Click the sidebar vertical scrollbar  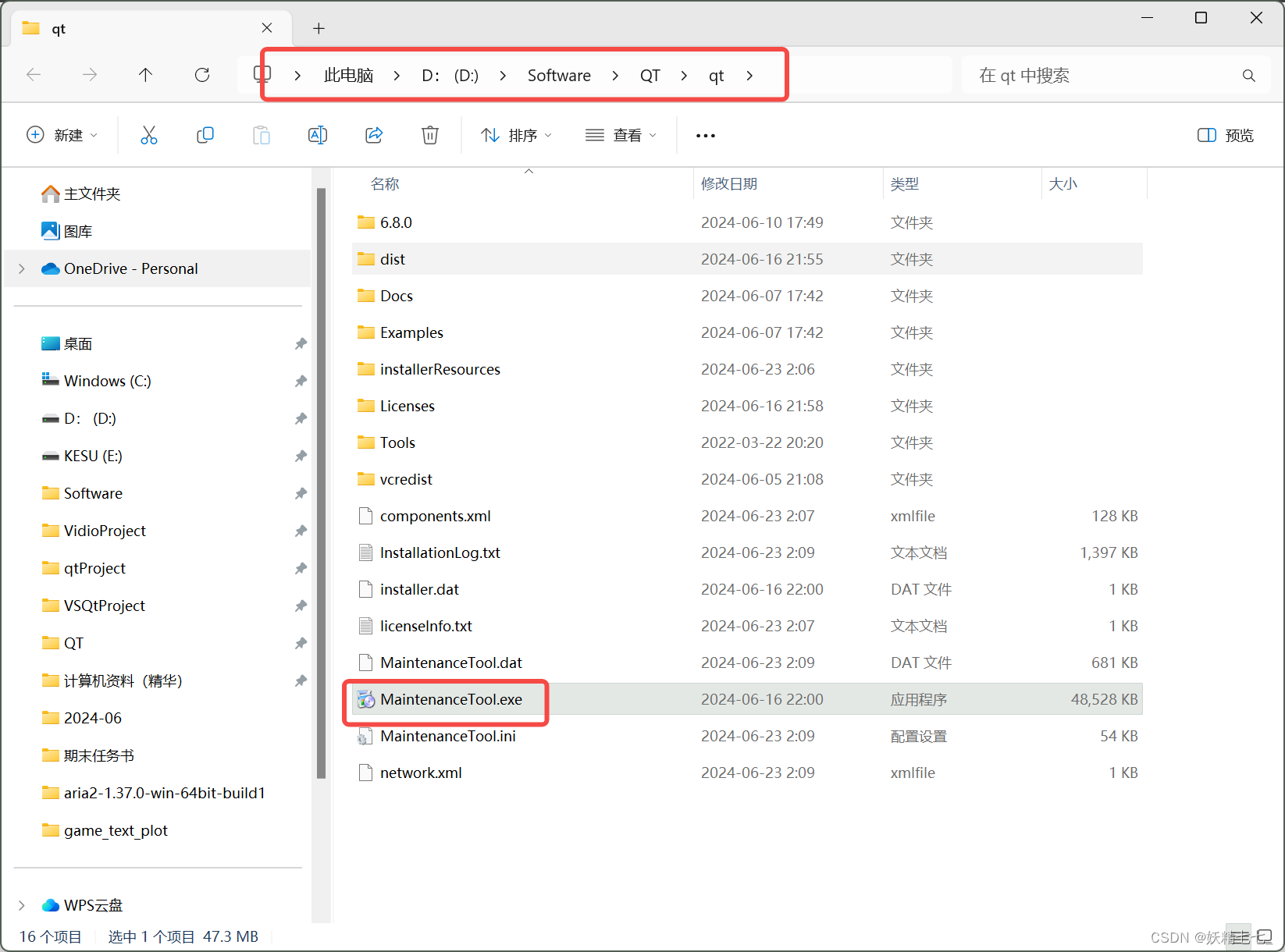coord(321,482)
